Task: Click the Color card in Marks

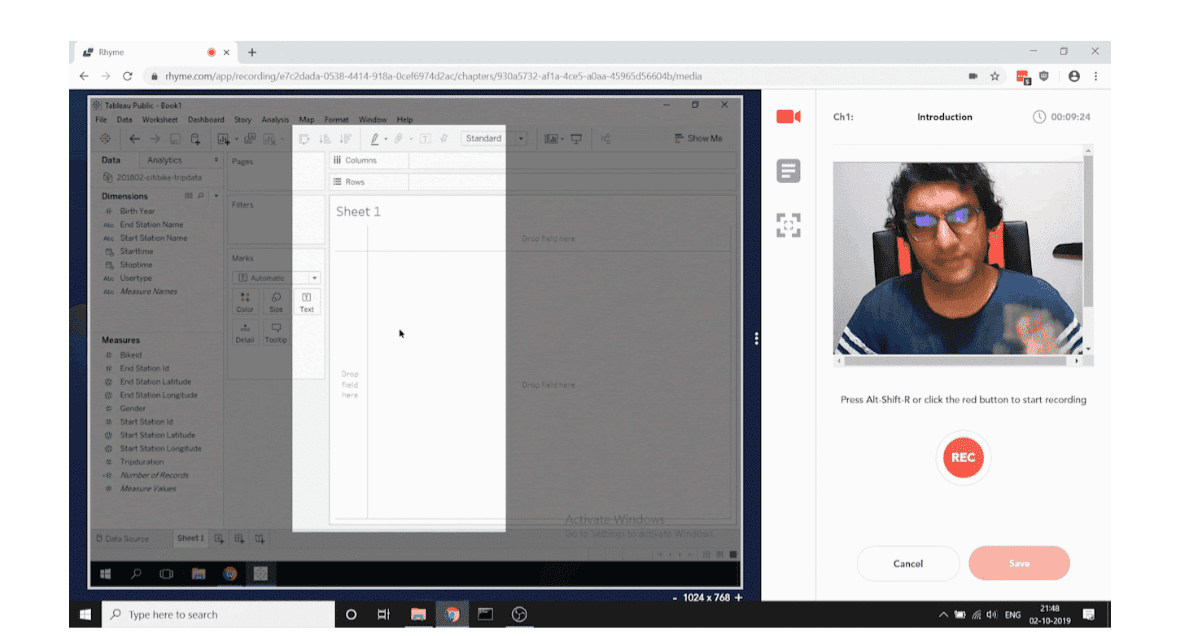Action: click(x=244, y=302)
